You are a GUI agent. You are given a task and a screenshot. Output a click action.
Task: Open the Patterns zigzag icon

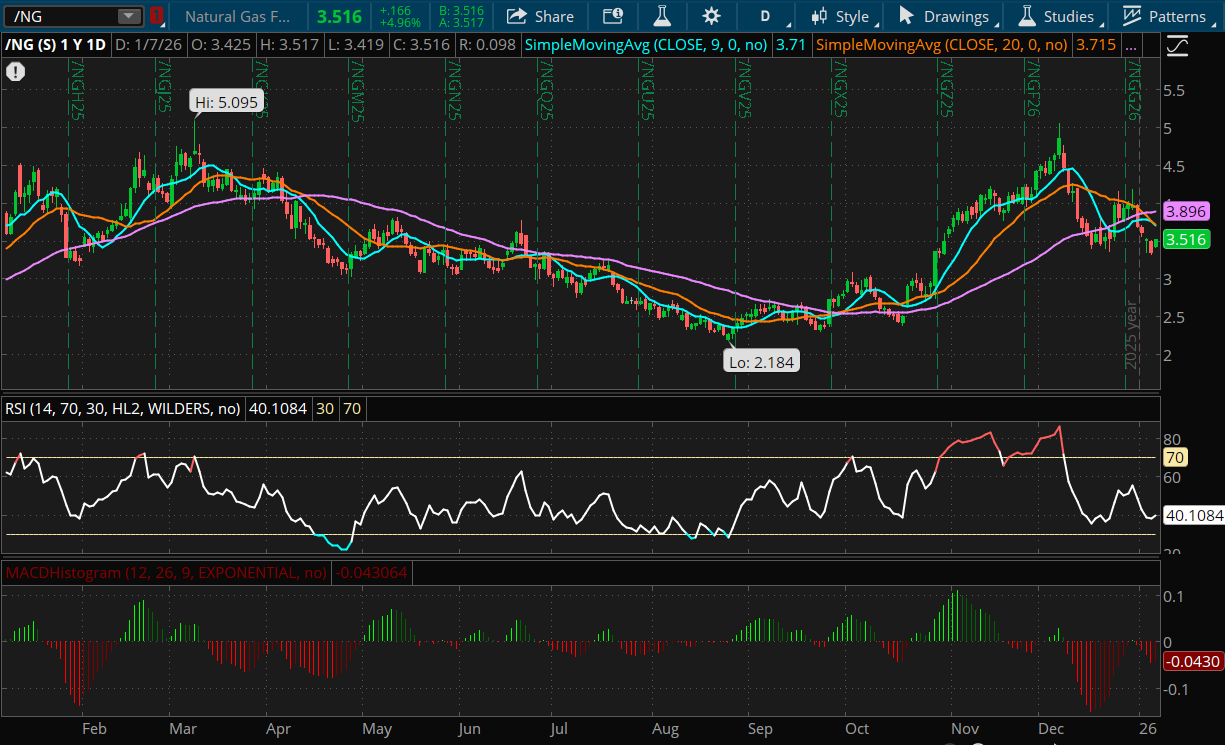[x=1132, y=16]
